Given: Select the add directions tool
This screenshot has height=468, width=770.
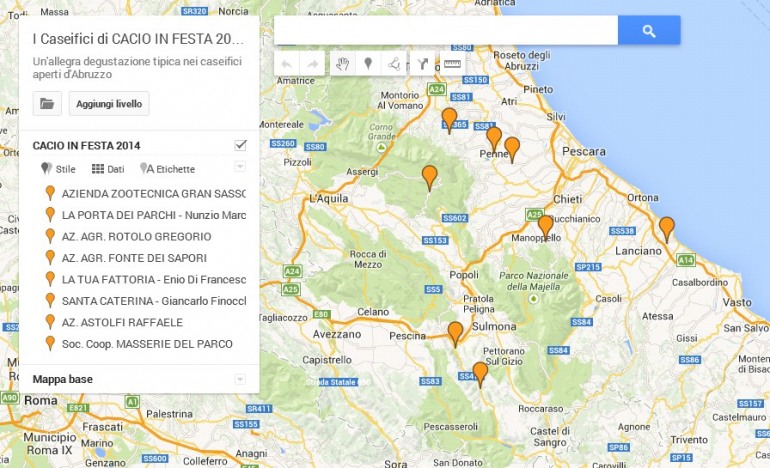Looking at the screenshot, I should coord(422,64).
